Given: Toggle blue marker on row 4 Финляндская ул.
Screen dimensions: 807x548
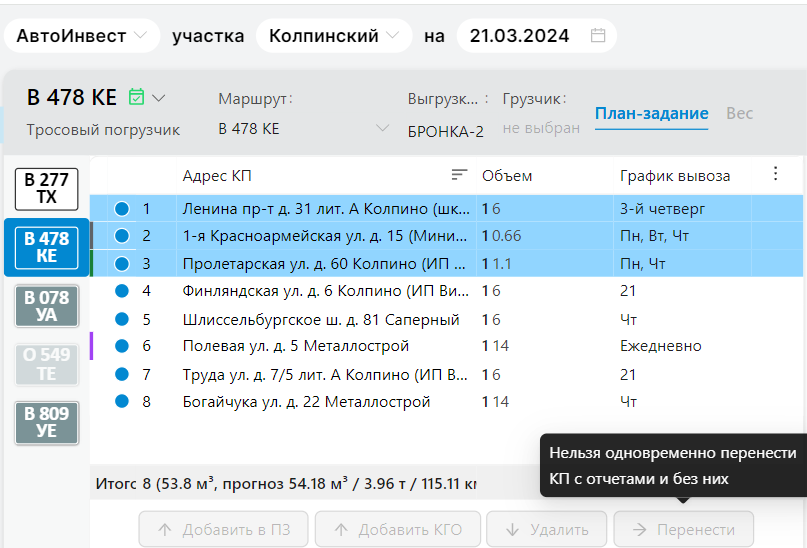Looking at the screenshot, I should point(122,291).
